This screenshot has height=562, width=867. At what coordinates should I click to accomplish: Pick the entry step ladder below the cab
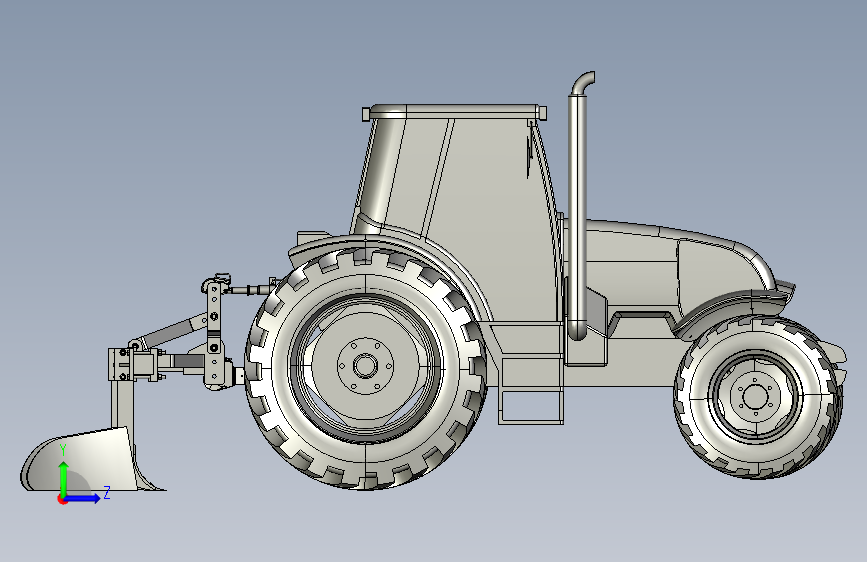[x=531, y=390]
